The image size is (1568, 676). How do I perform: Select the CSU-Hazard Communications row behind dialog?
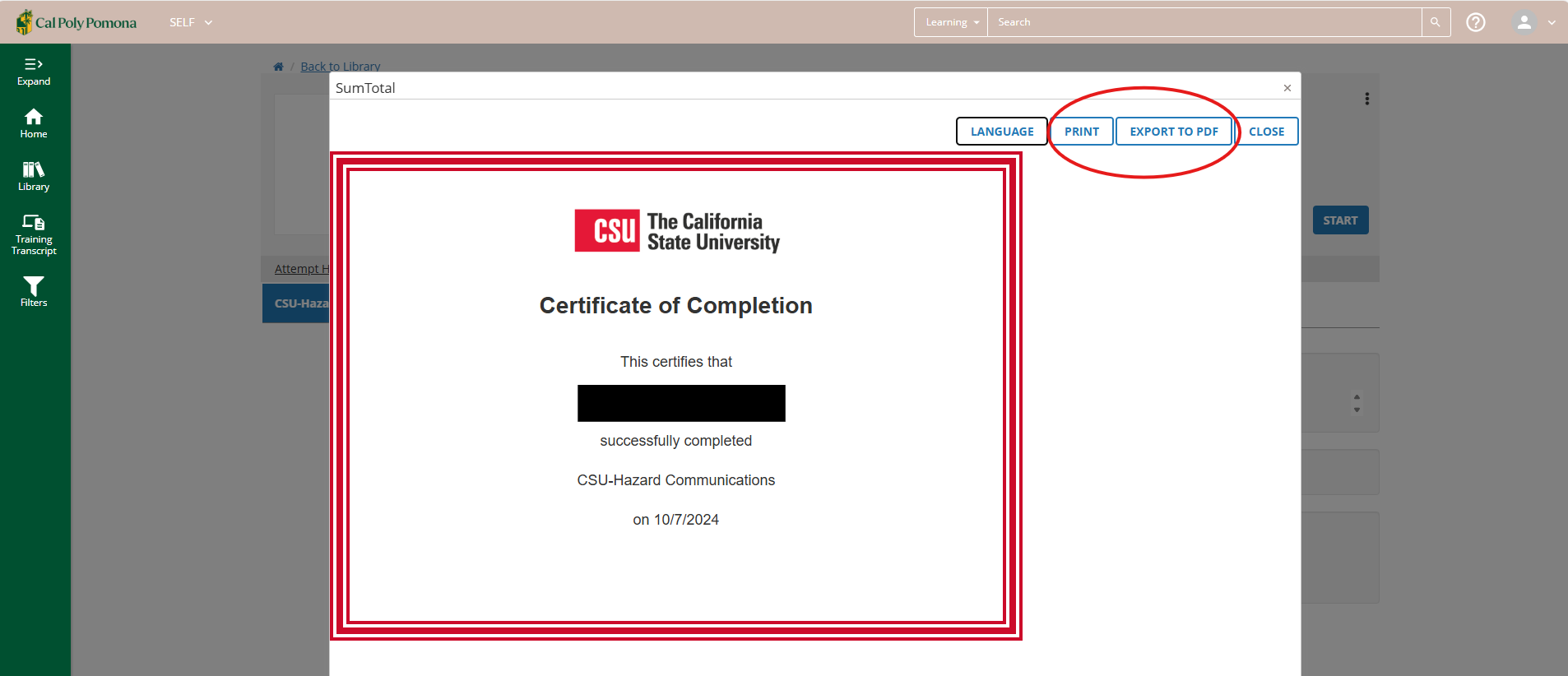coord(296,303)
